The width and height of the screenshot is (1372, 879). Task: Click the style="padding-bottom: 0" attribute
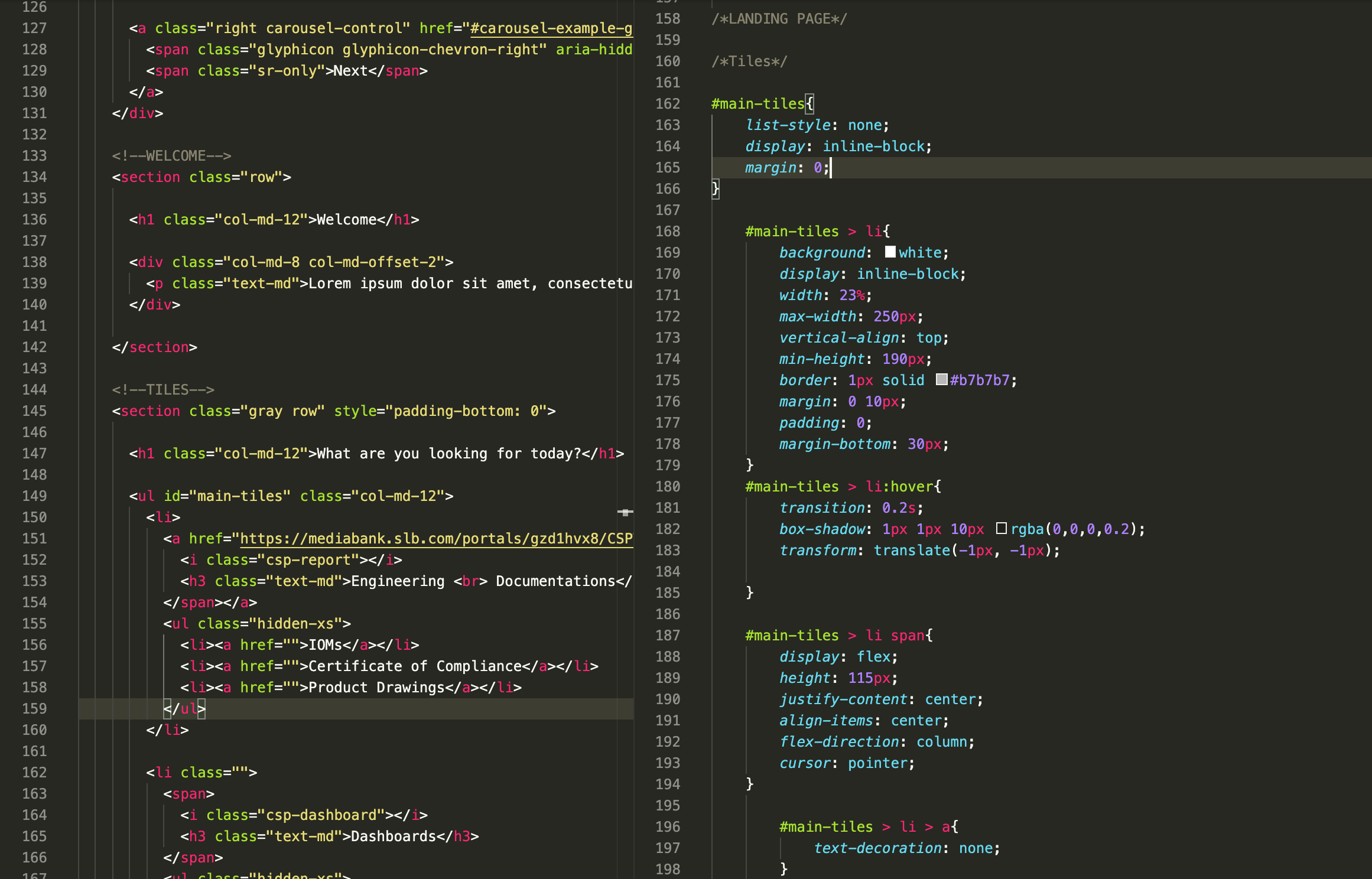tap(440, 411)
